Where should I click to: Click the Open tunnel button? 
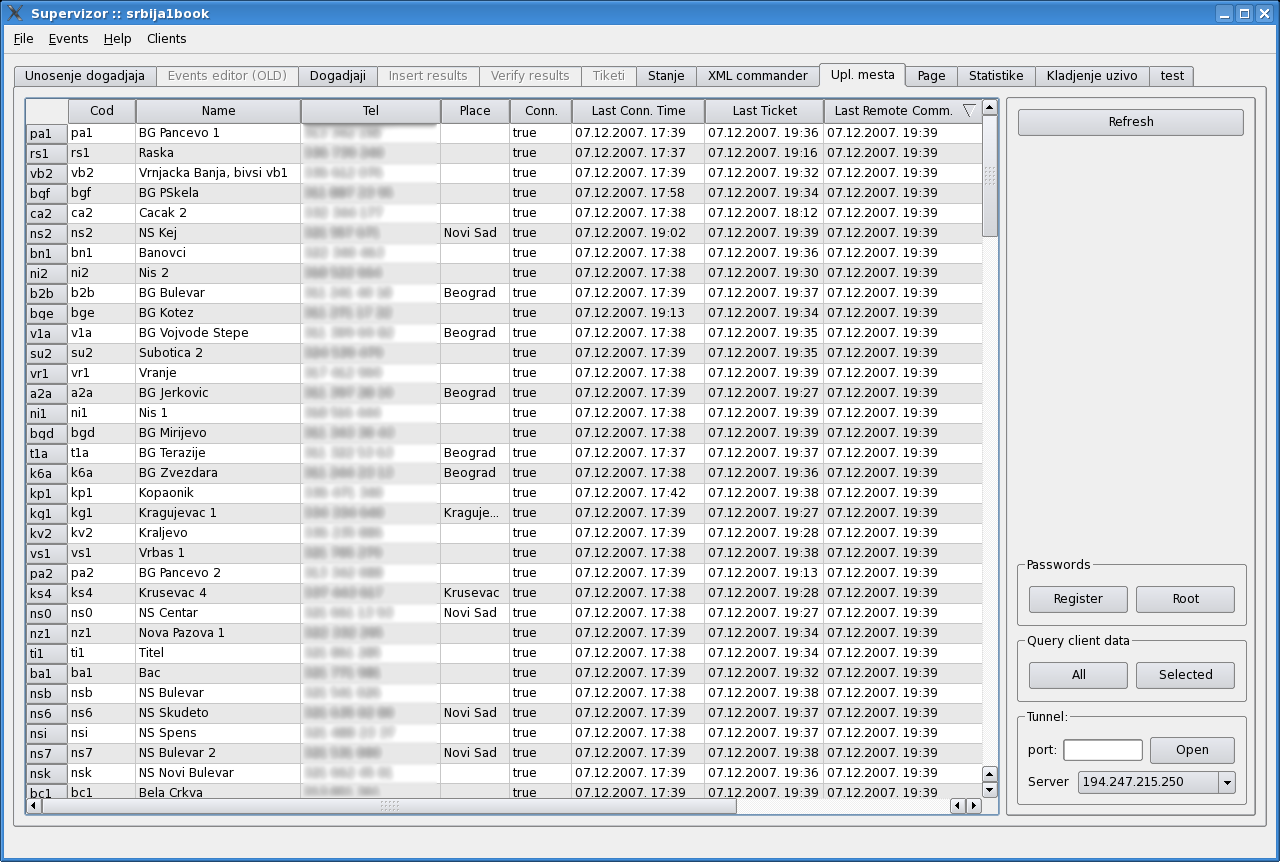1192,750
